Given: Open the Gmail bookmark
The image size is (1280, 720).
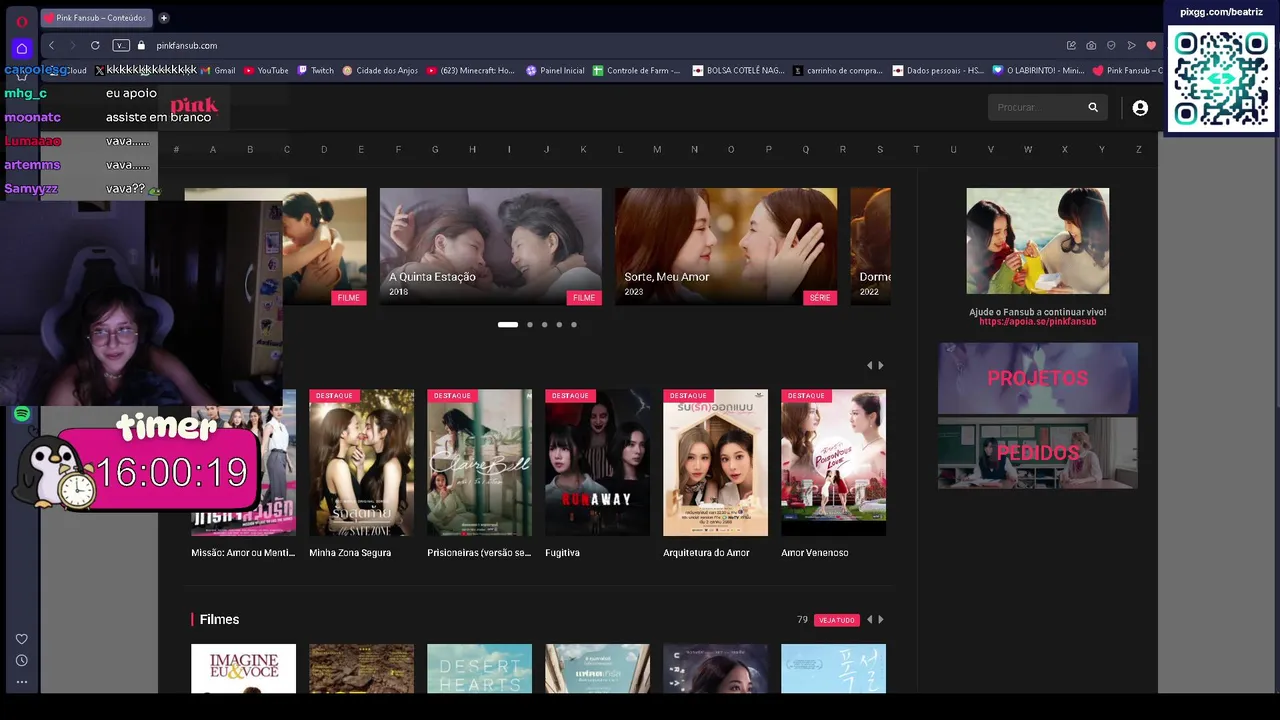Looking at the screenshot, I should (218, 70).
